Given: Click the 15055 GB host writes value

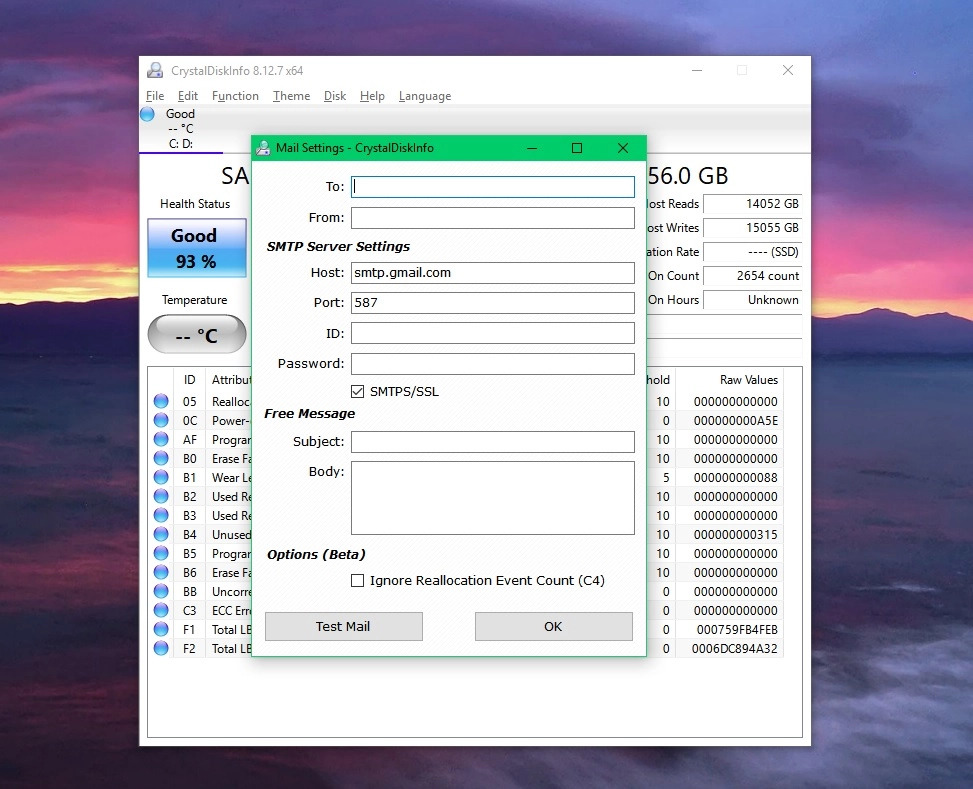Looking at the screenshot, I should [x=753, y=228].
